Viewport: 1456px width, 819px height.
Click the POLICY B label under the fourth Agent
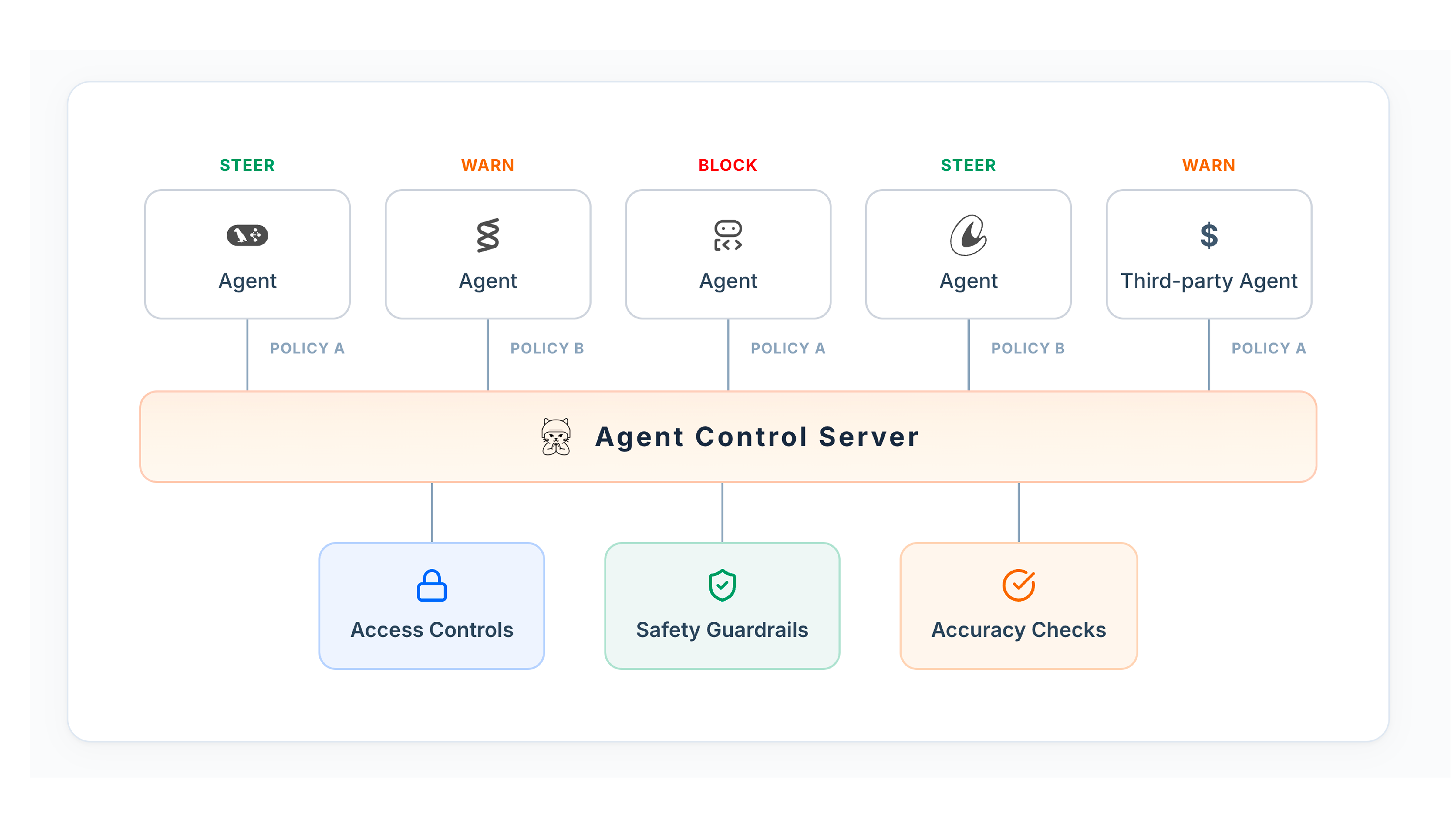point(1028,348)
